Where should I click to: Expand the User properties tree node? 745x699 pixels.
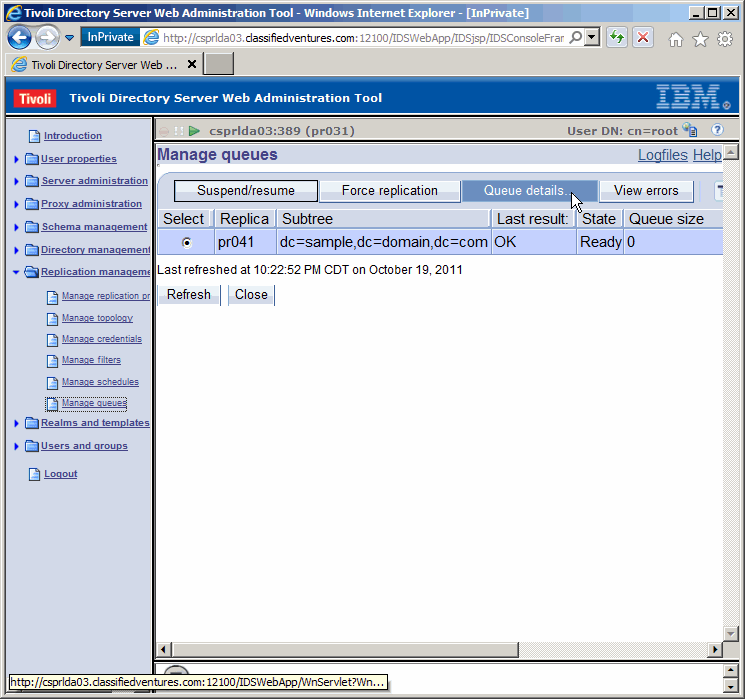[x=17, y=159]
